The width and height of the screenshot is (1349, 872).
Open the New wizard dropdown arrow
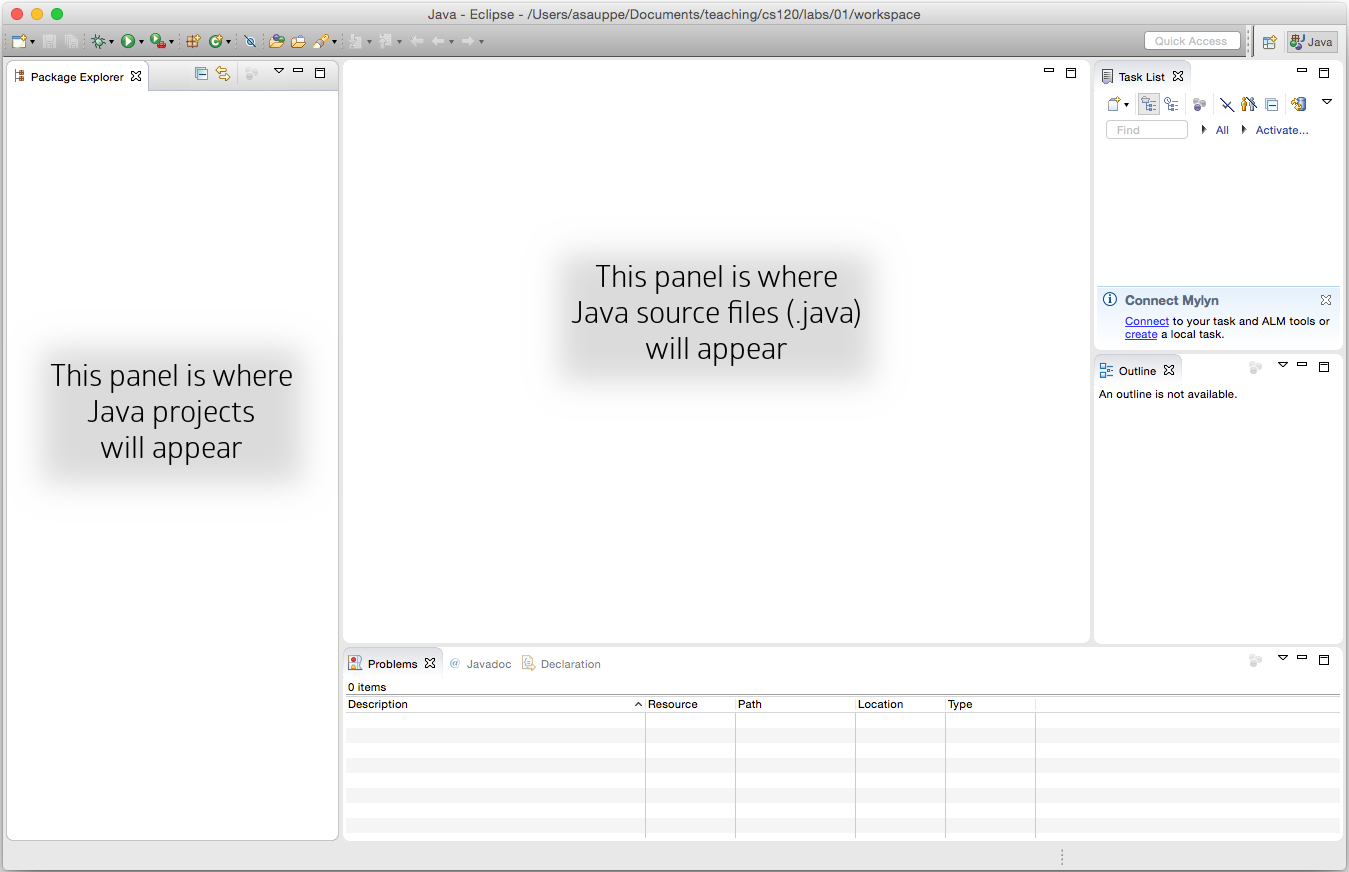[32, 42]
